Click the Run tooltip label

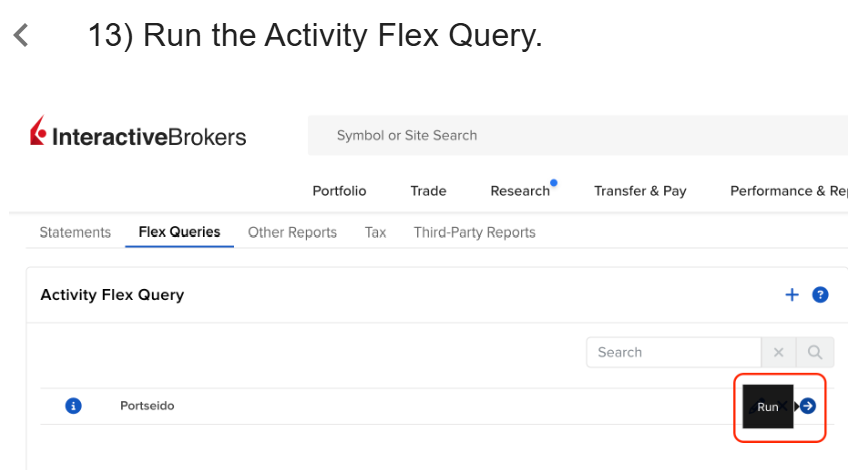click(767, 407)
